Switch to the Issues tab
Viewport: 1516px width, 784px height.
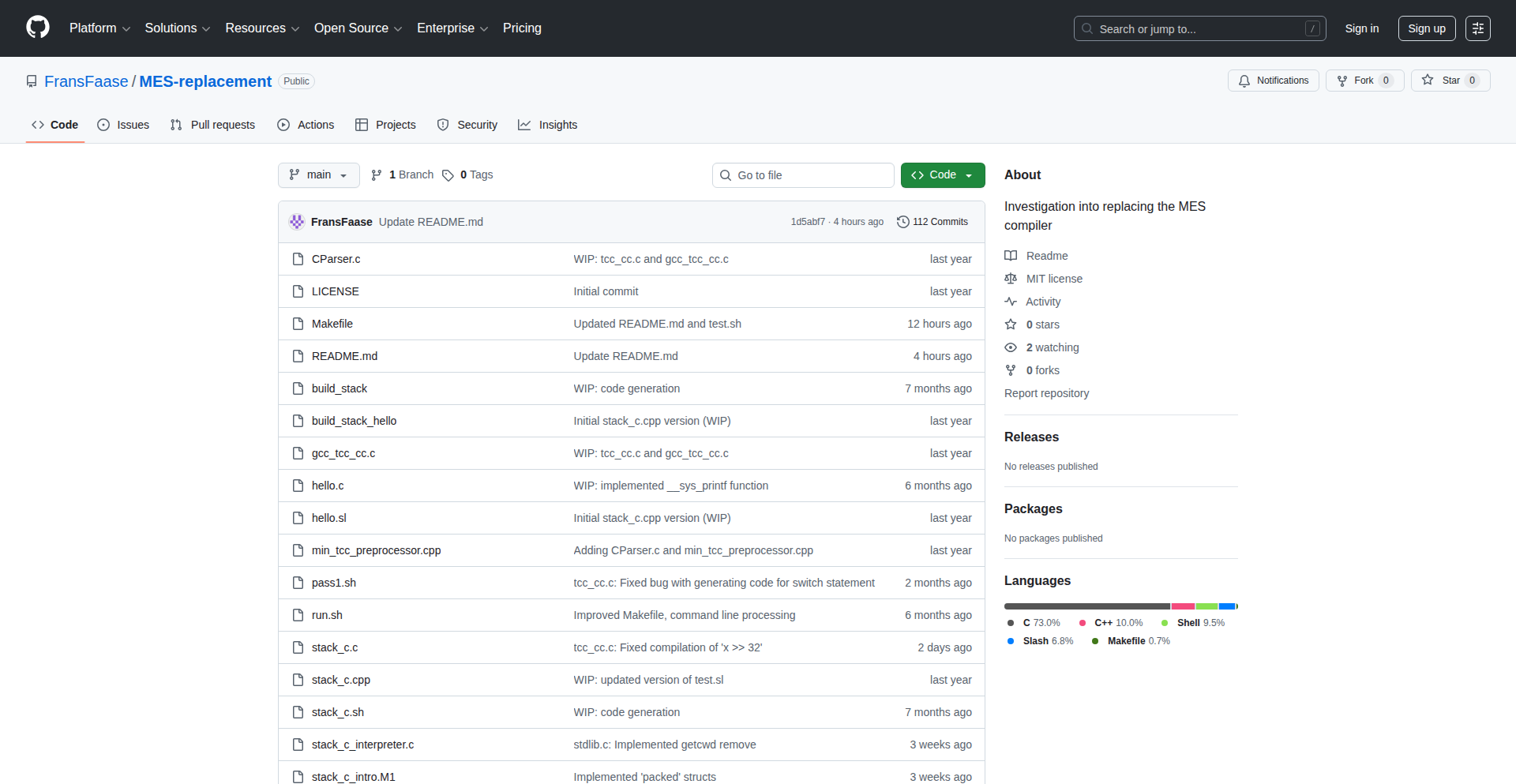click(123, 125)
